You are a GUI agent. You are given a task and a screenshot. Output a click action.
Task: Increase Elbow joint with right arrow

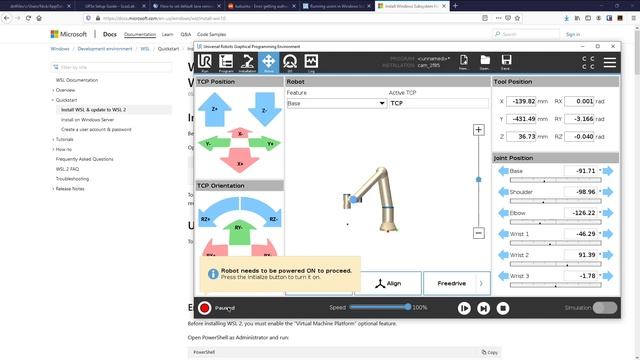coord(608,213)
